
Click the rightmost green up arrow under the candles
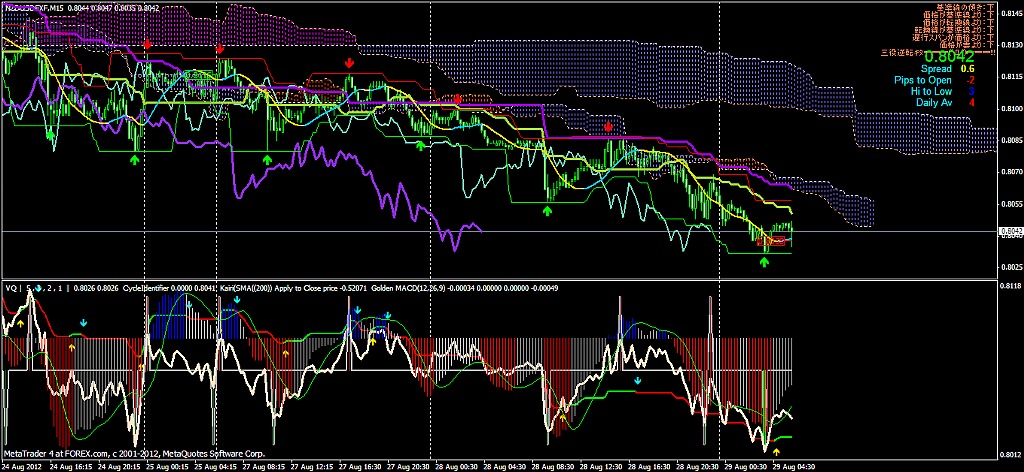764,261
